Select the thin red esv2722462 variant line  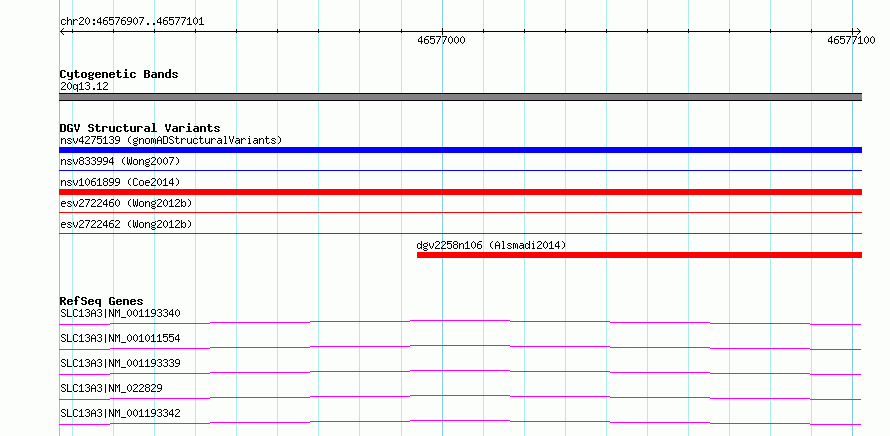(460, 233)
